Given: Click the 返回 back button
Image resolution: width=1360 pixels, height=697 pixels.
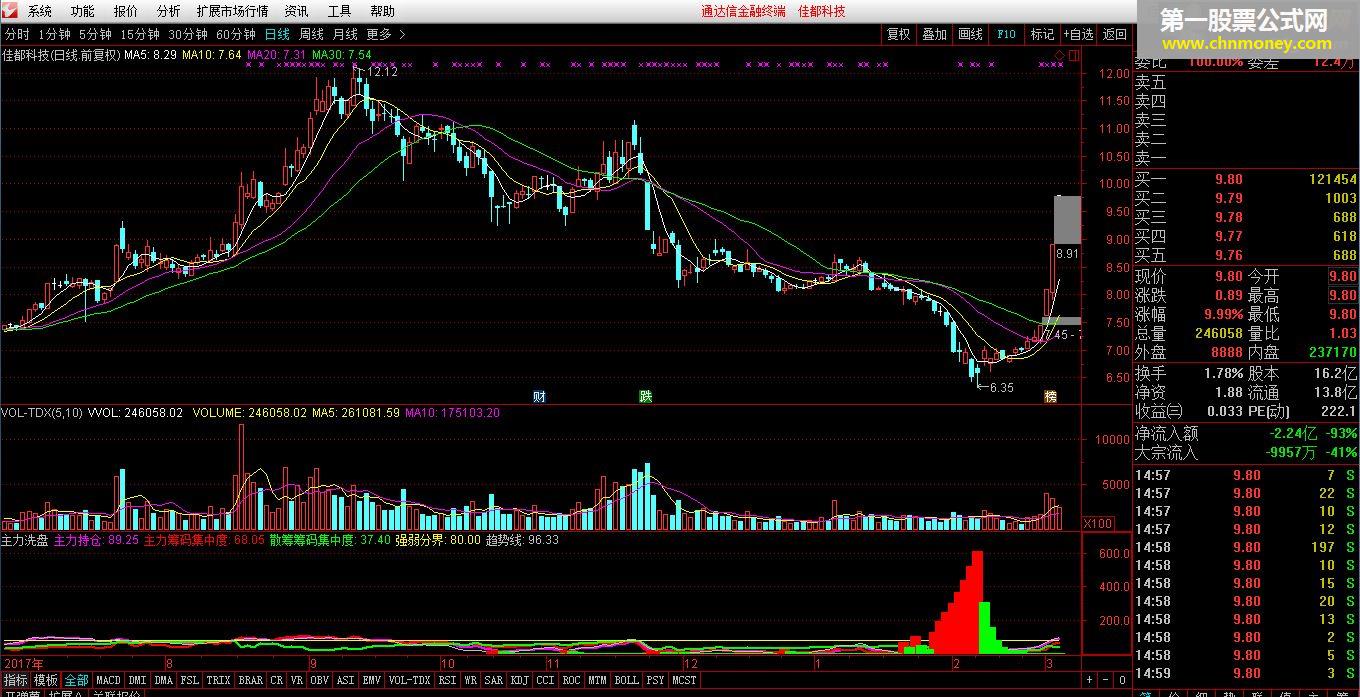Looking at the screenshot, I should click(1115, 34).
